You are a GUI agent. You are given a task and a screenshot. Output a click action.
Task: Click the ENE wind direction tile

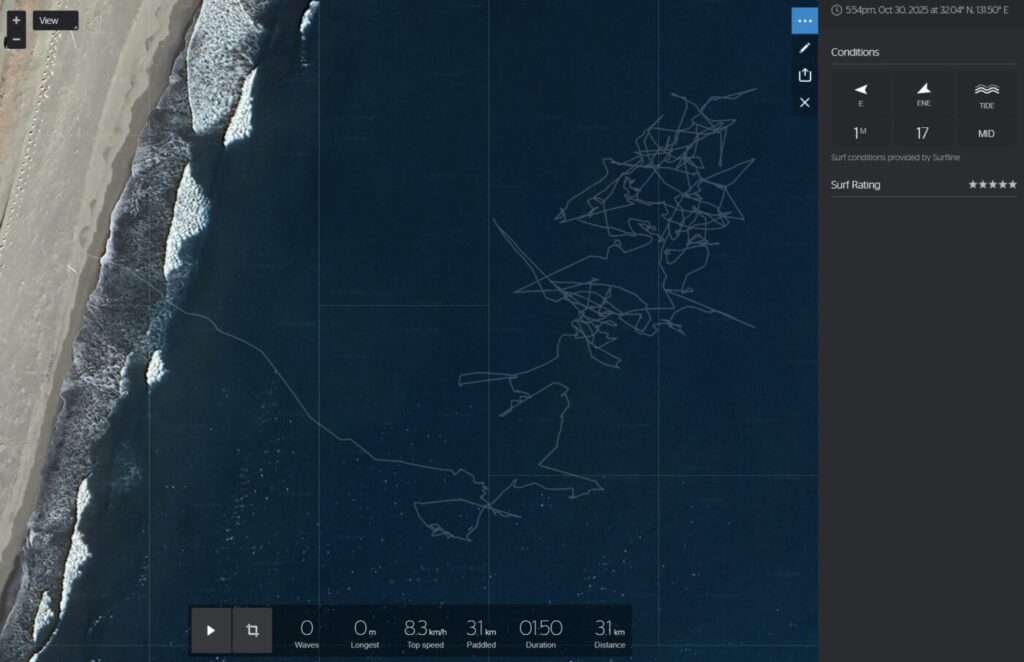pyautogui.click(x=923, y=94)
